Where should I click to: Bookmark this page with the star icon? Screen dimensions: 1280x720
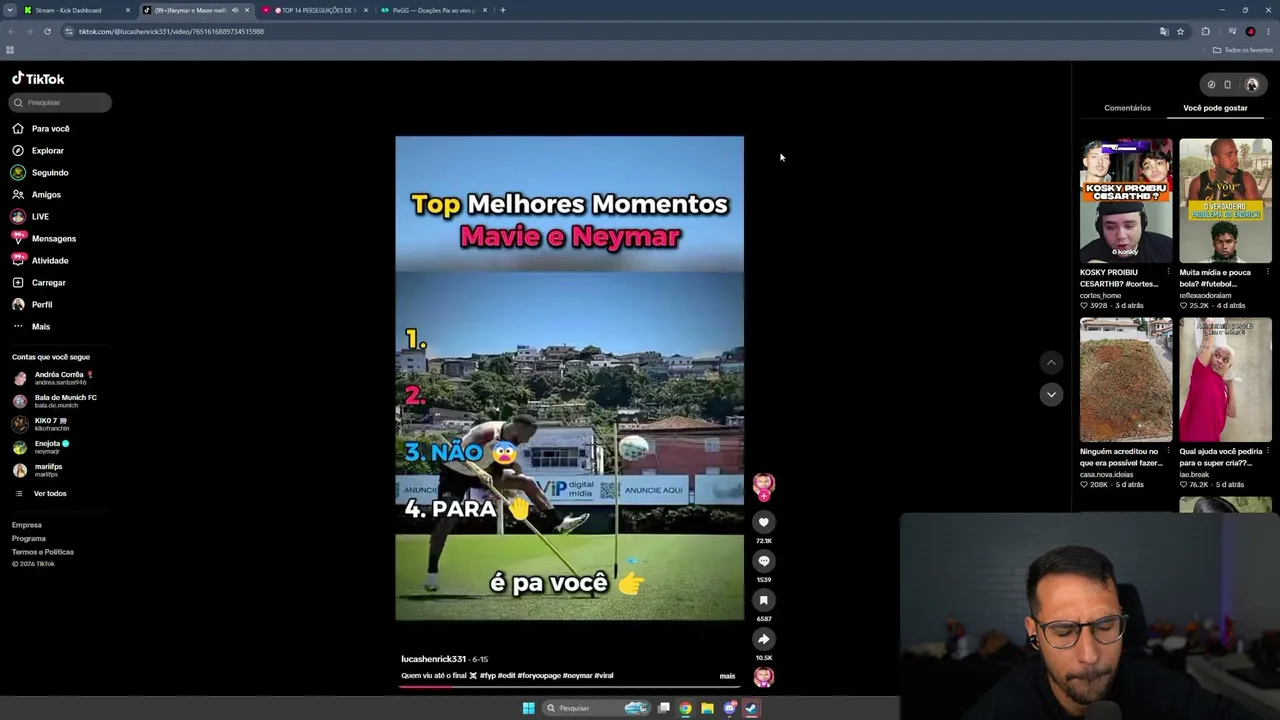click(x=1180, y=31)
